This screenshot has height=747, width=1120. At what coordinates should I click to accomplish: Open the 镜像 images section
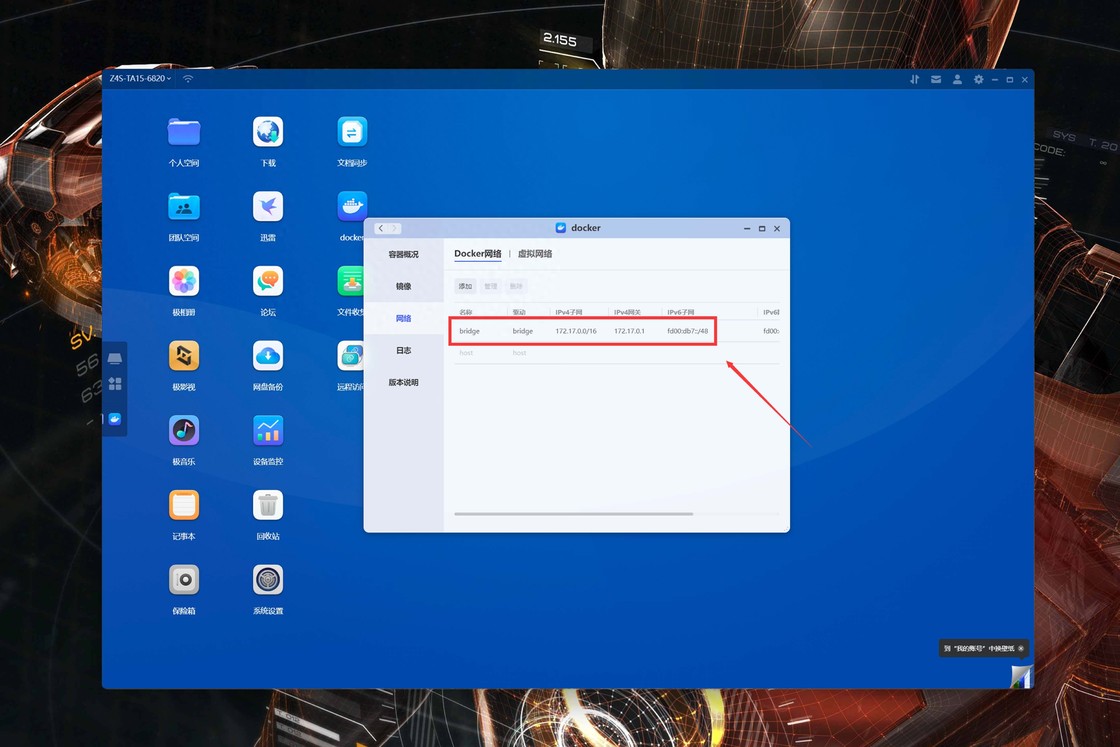403,286
